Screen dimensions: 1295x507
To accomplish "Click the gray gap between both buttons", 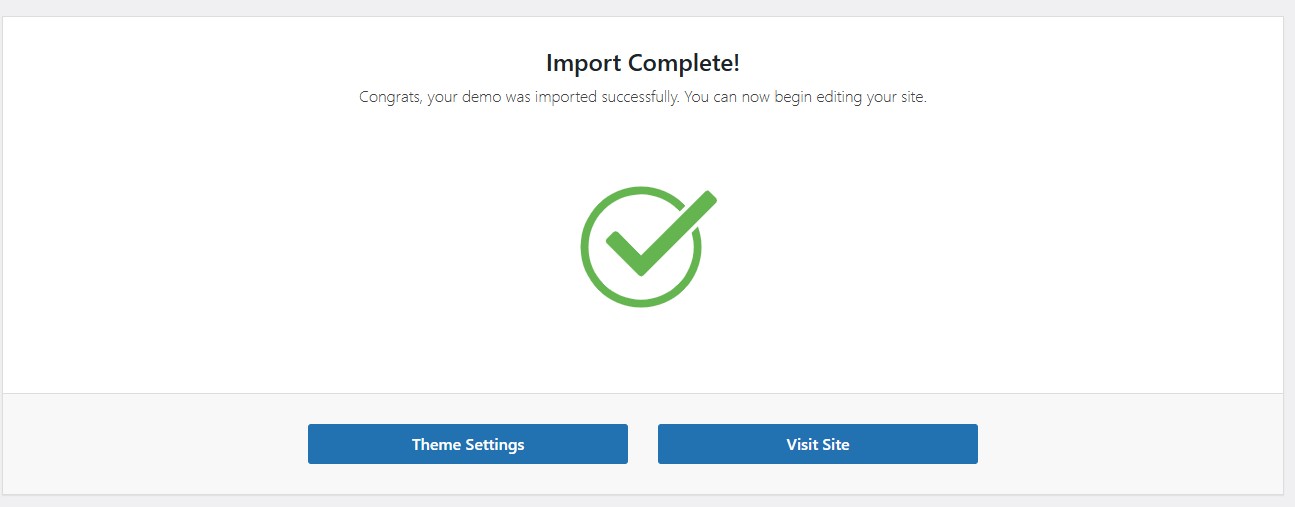I will 643,444.
